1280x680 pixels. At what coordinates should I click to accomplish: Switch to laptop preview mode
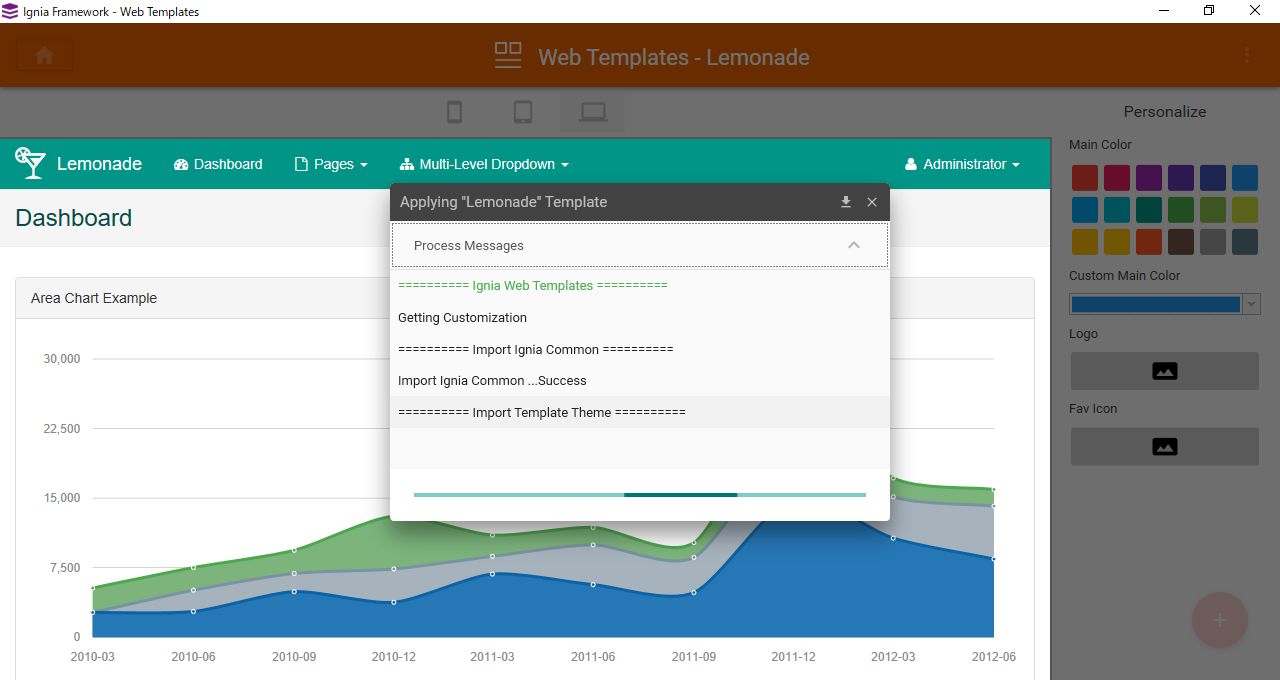click(593, 112)
